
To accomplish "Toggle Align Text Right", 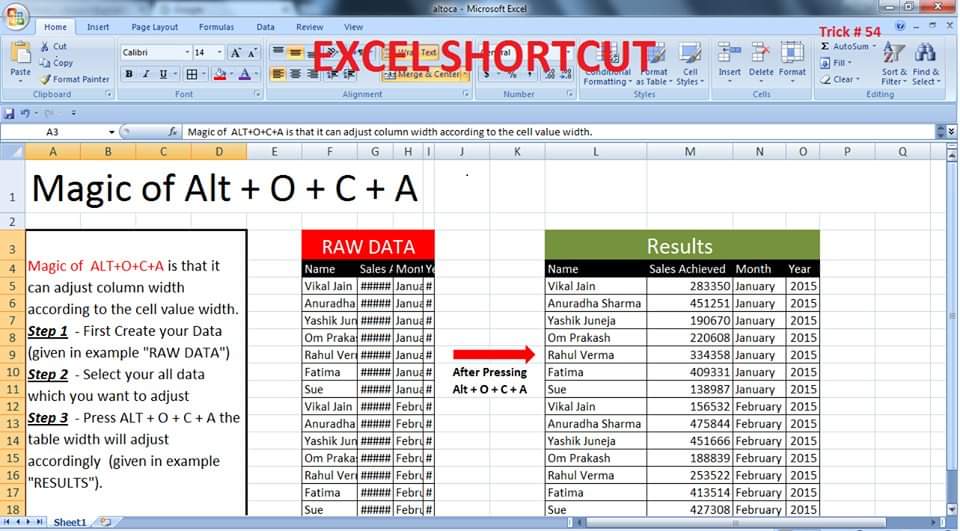I will pyautogui.click(x=312, y=75).
